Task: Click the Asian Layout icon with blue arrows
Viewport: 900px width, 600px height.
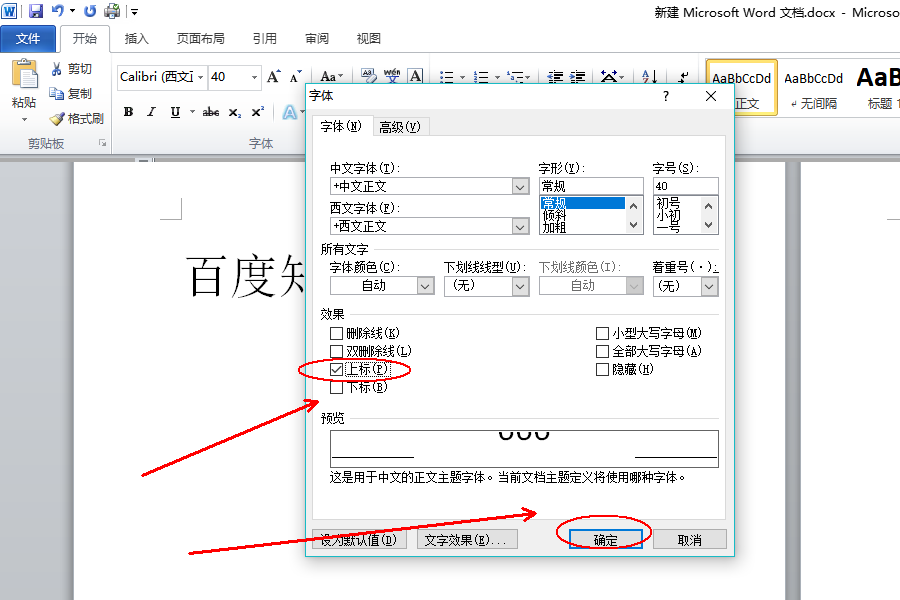Action: pos(609,76)
